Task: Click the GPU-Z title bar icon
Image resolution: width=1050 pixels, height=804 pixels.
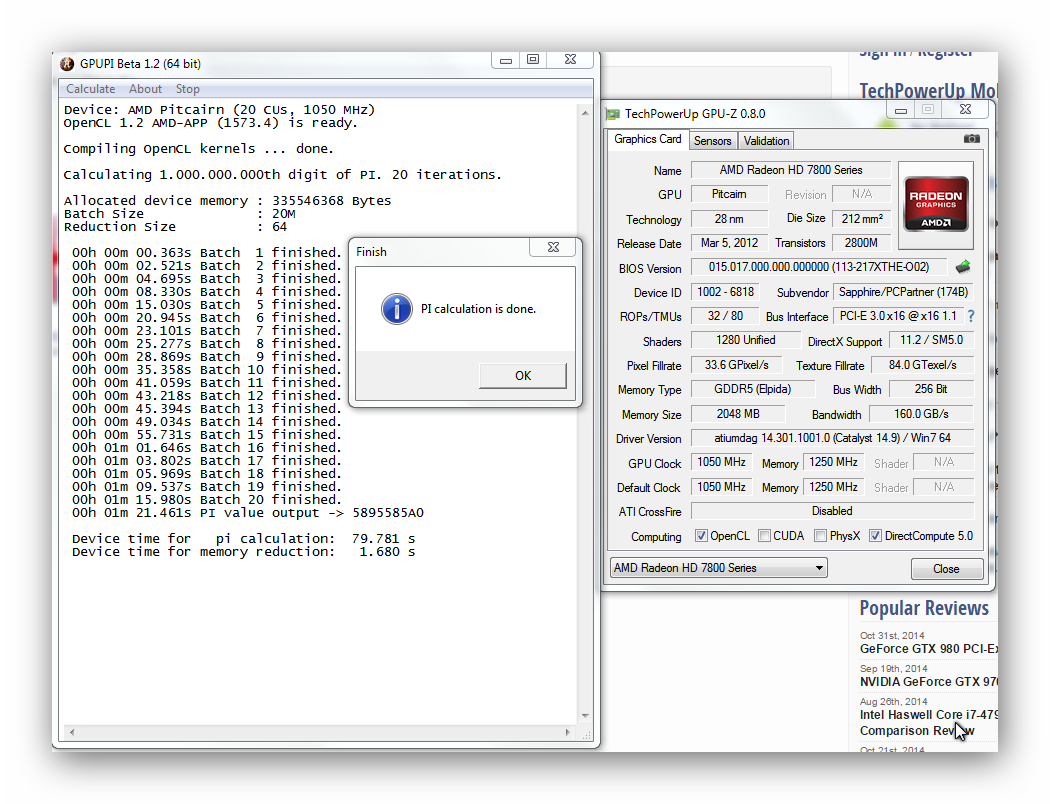Action: click(613, 114)
